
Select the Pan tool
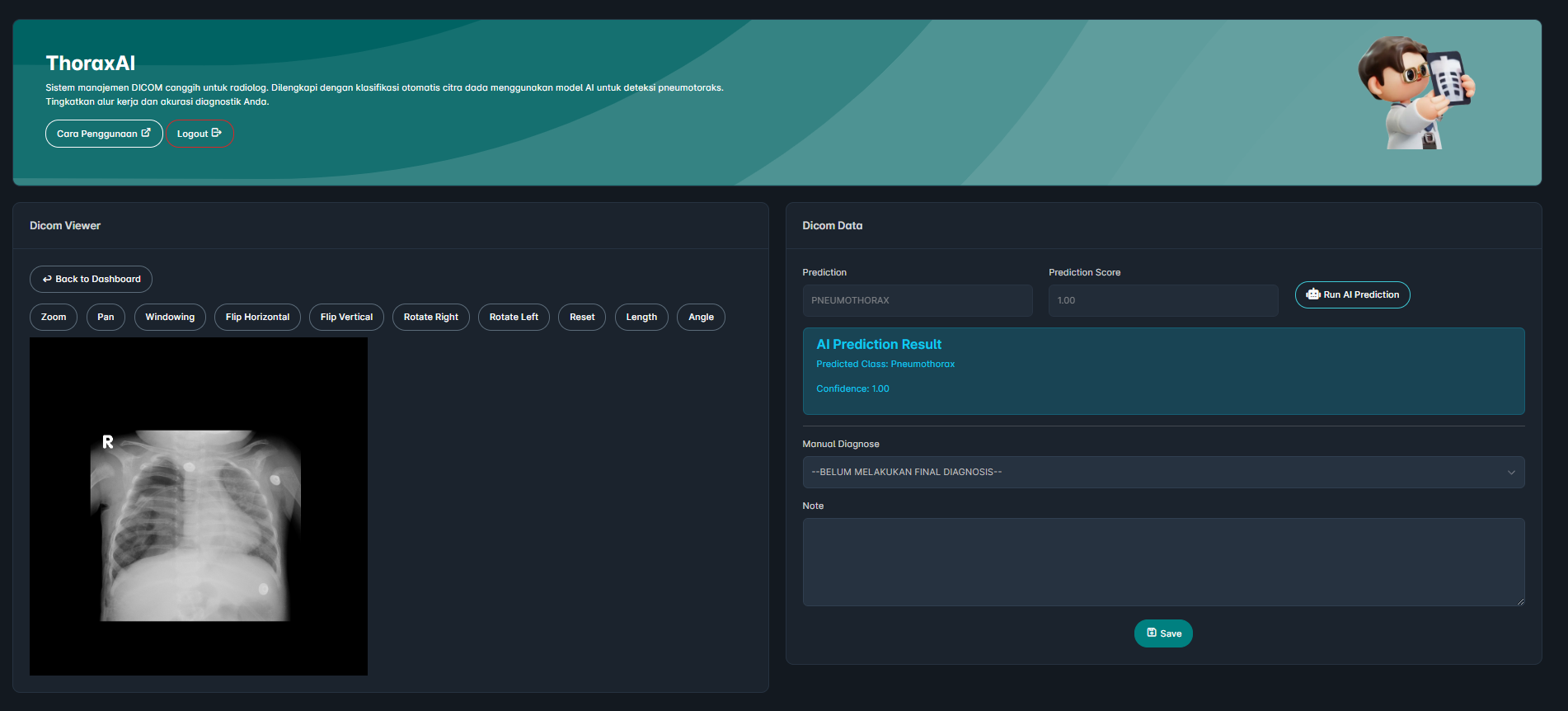click(106, 317)
